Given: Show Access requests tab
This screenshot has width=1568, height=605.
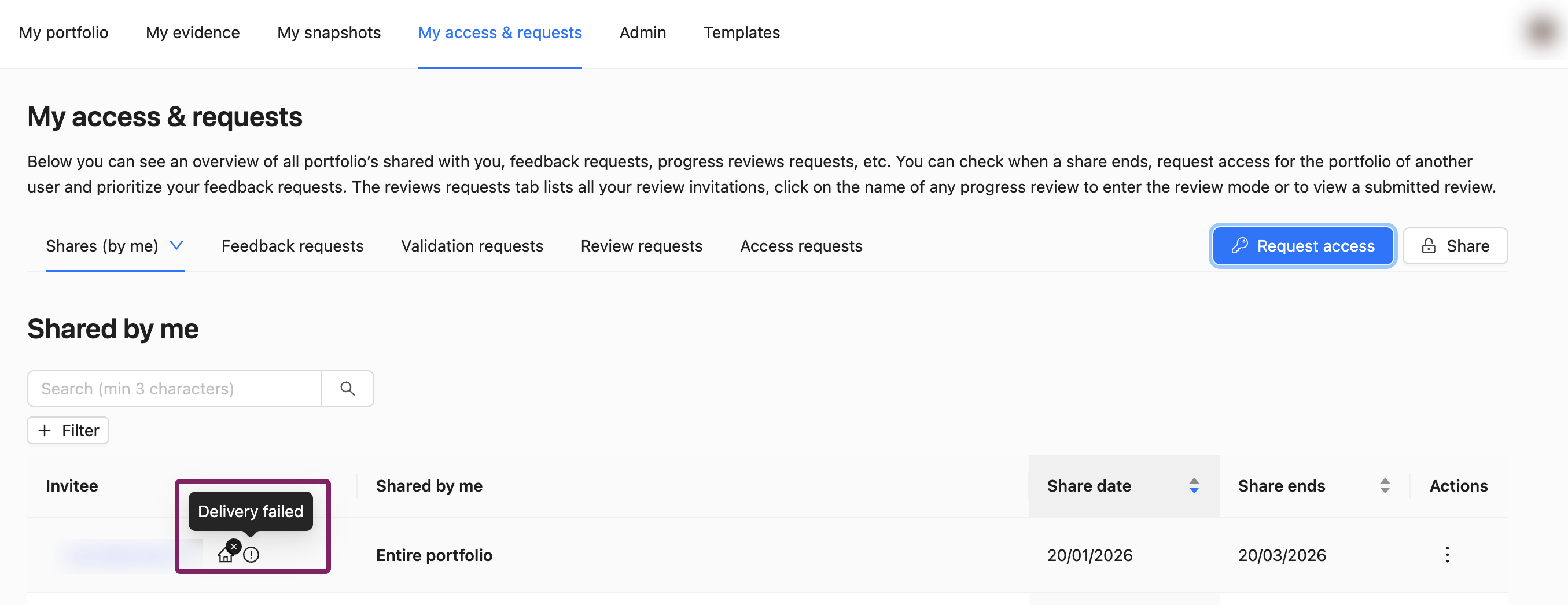Looking at the screenshot, I should tap(801, 246).
